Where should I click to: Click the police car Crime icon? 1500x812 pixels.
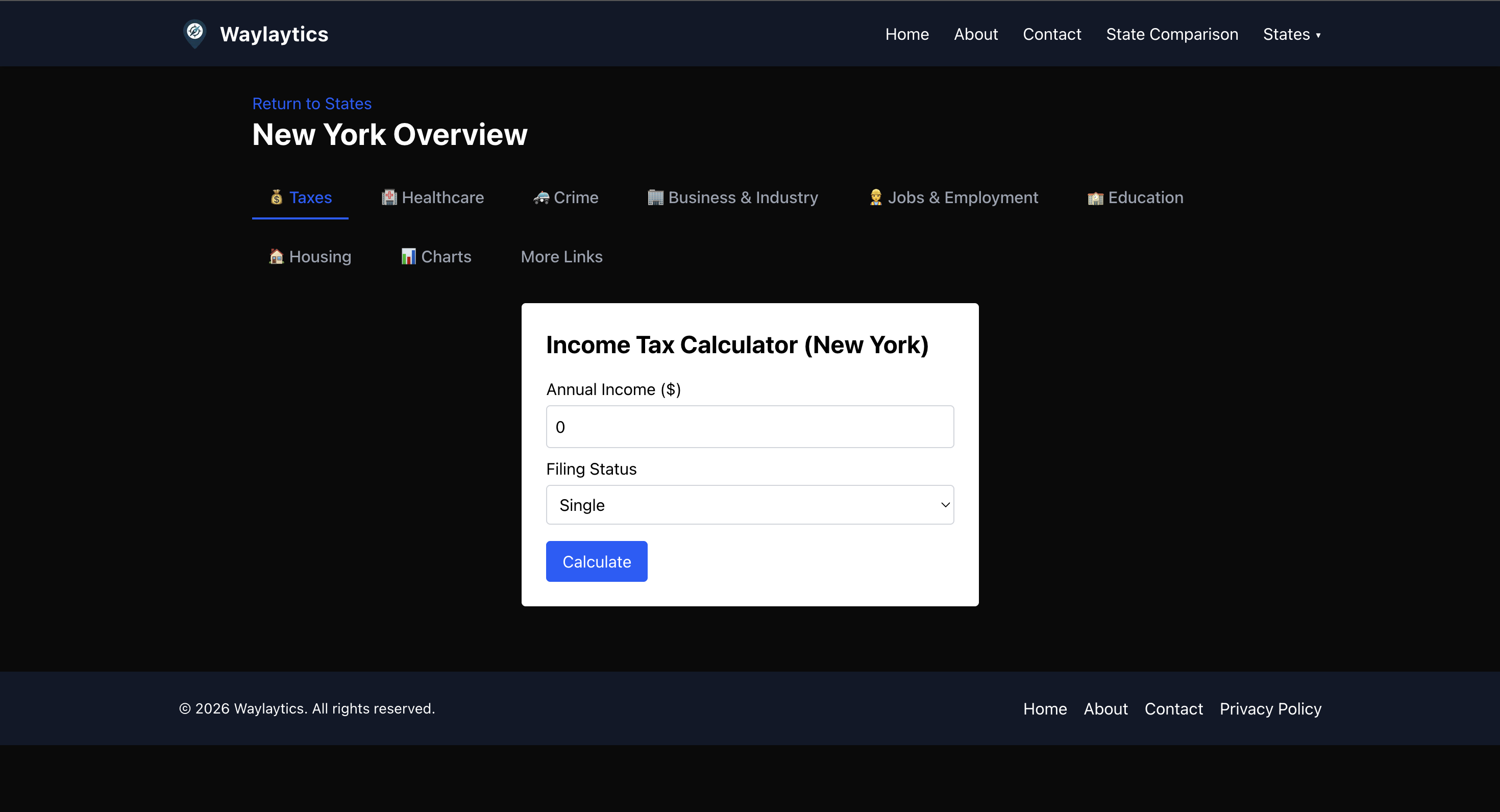pyautogui.click(x=542, y=198)
